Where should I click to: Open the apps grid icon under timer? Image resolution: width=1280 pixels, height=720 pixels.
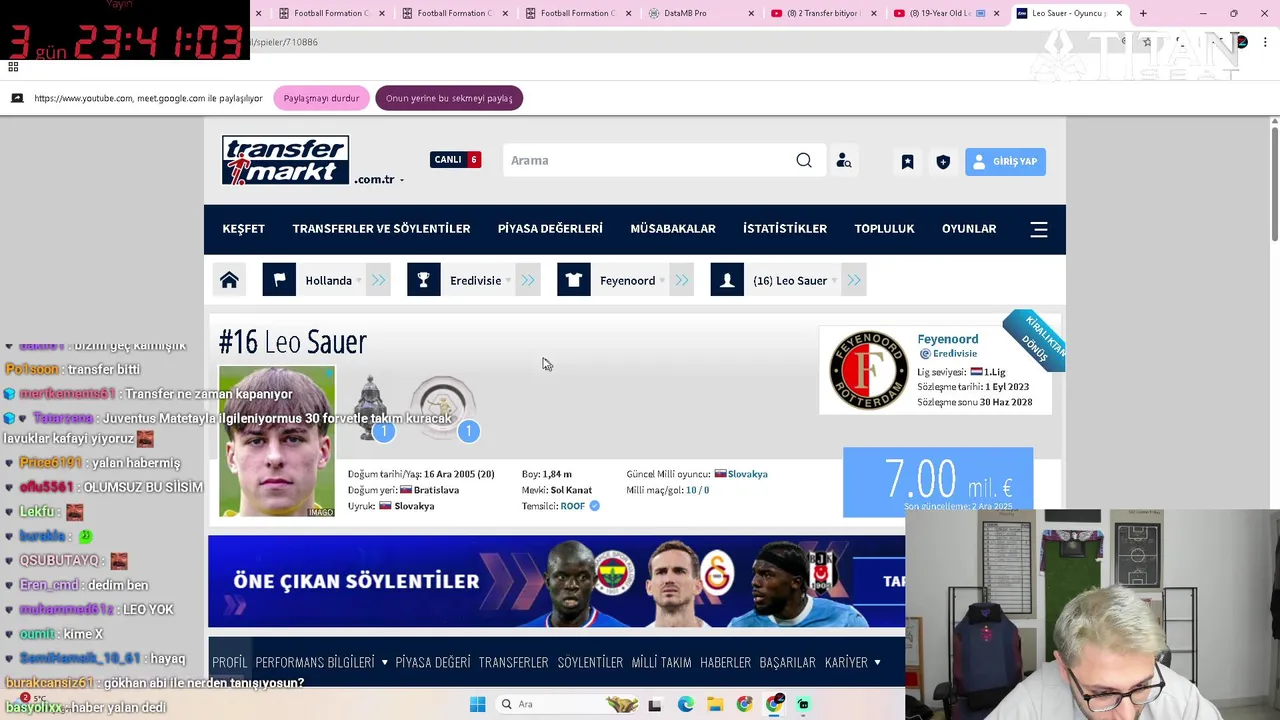(13, 67)
